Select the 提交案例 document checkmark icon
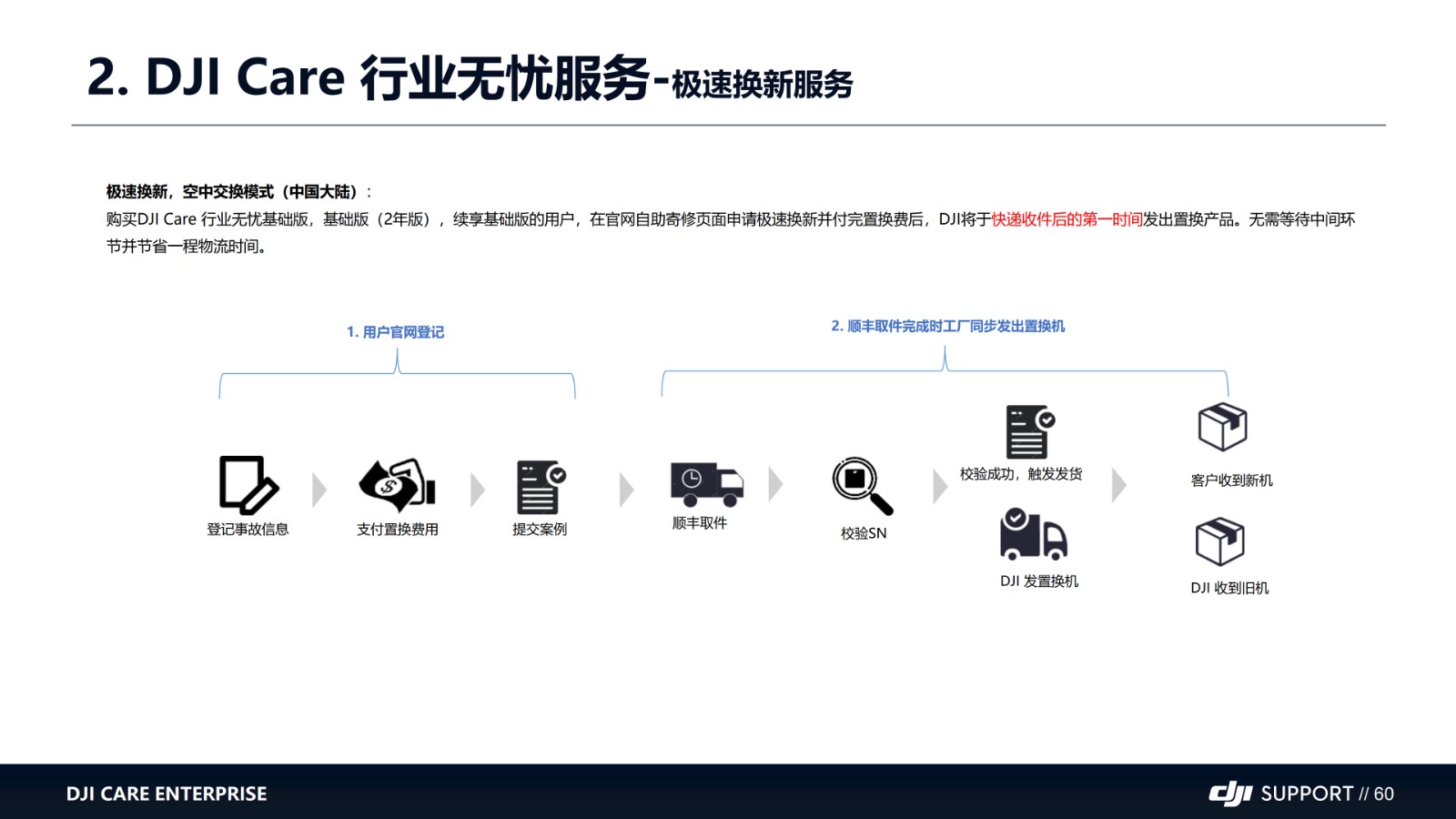 pos(541,487)
